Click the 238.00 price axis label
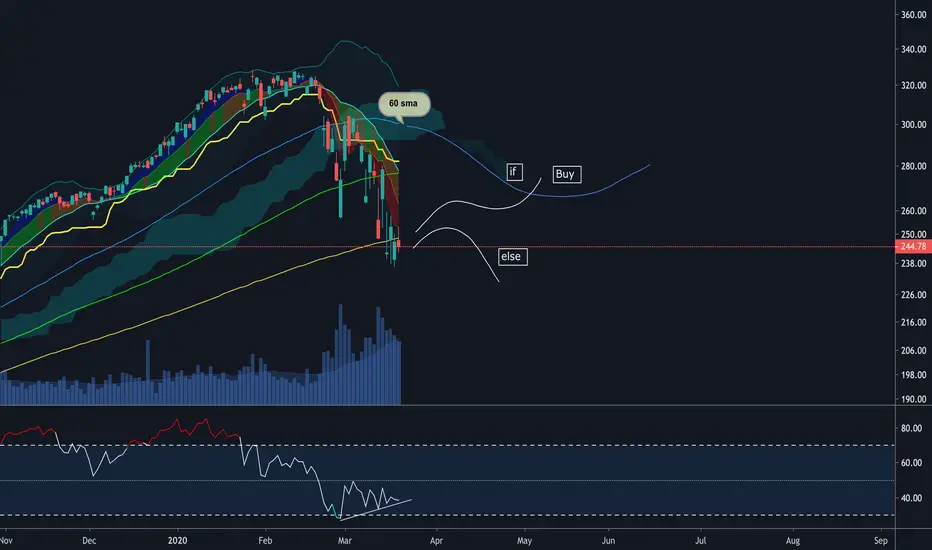 coord(914,263)
